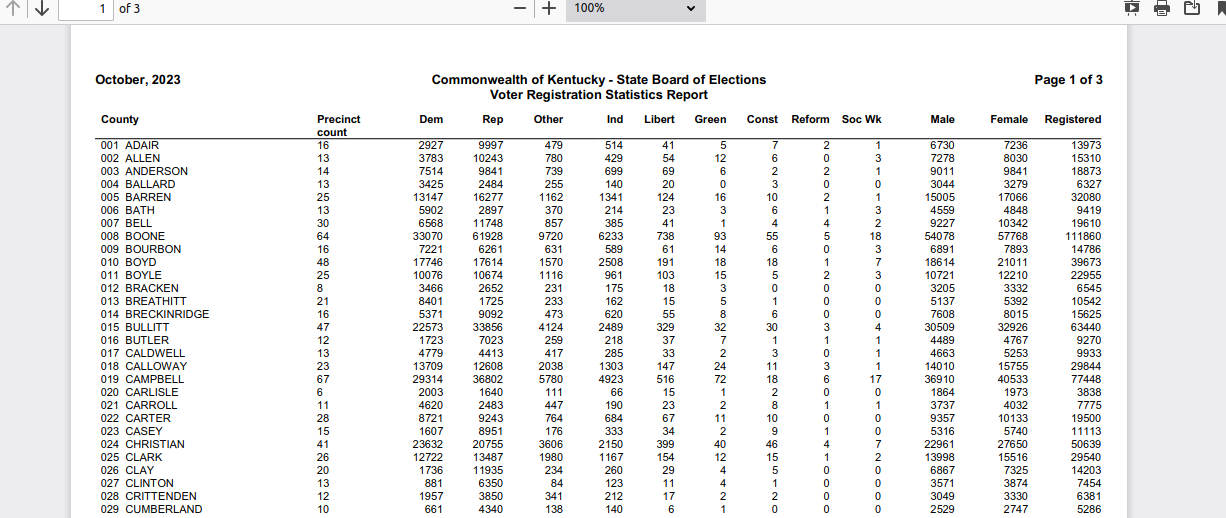1226x518 pixels.
Task: Select the '007 BELL' county row label
Action: [127, 223]
